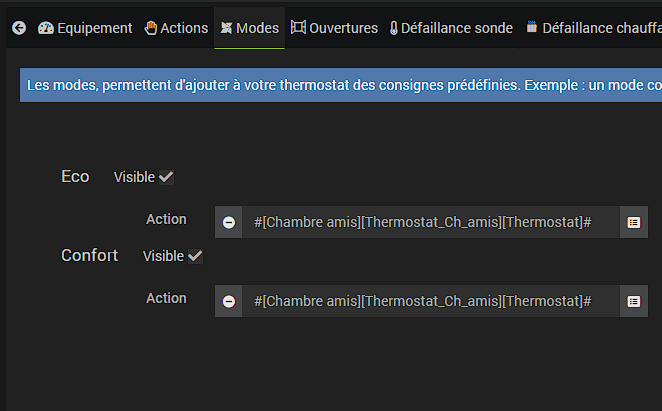Click the Confort mode name

pos(90,256)
